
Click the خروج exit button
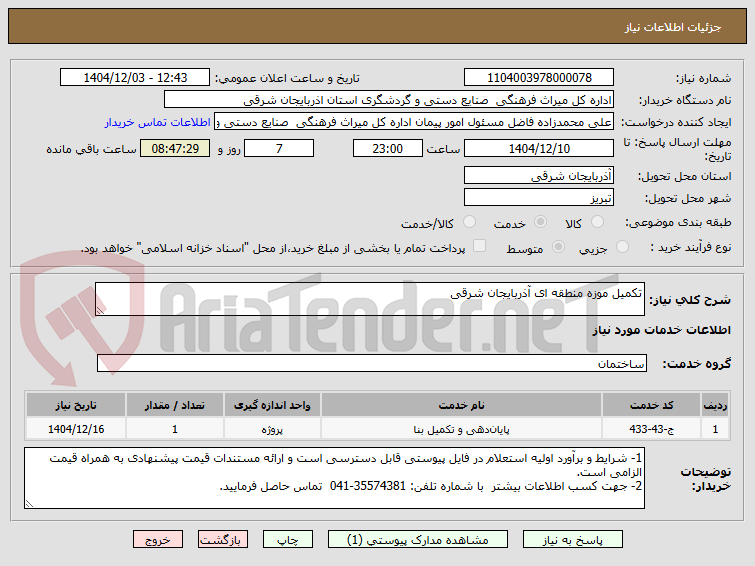tap(158, 540)
